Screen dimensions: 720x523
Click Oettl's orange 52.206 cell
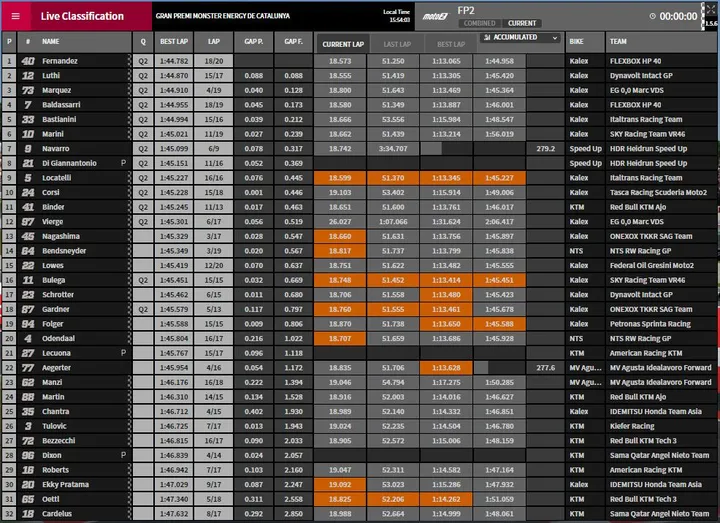tap(393, 499)
